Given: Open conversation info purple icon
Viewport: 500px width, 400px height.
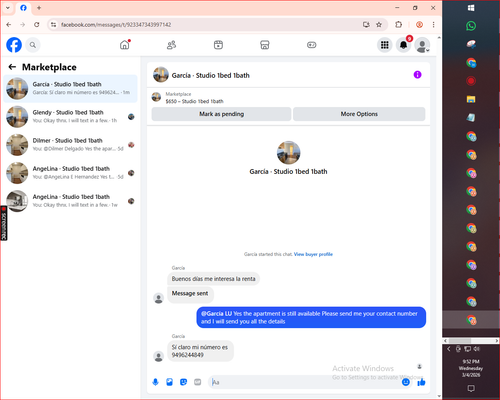Looking at the screenshot, I should [x=417, y=75].
